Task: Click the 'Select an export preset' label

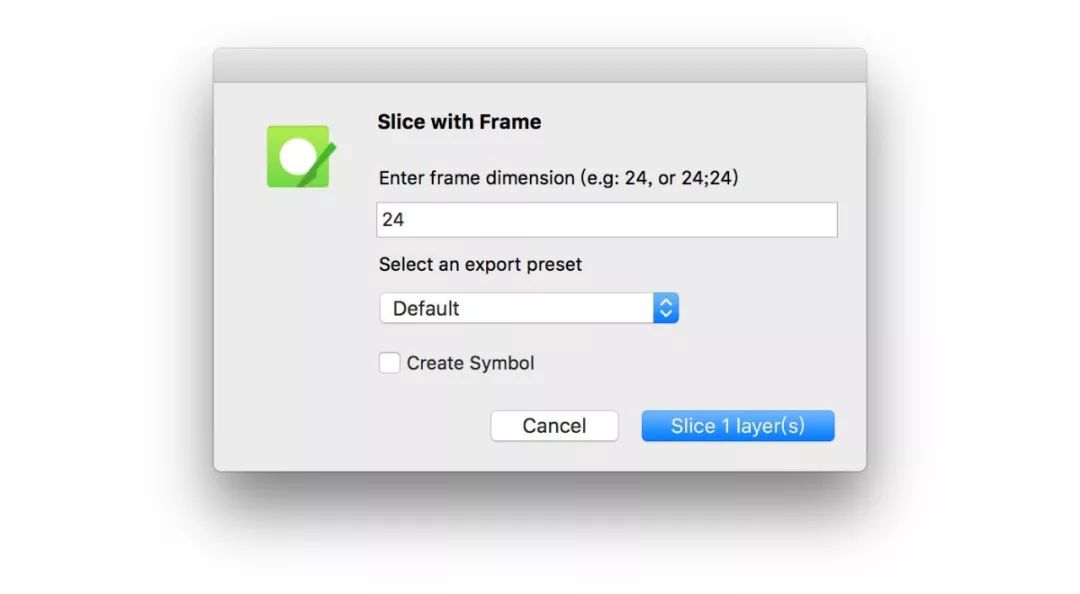Action: tap(480, 265)
